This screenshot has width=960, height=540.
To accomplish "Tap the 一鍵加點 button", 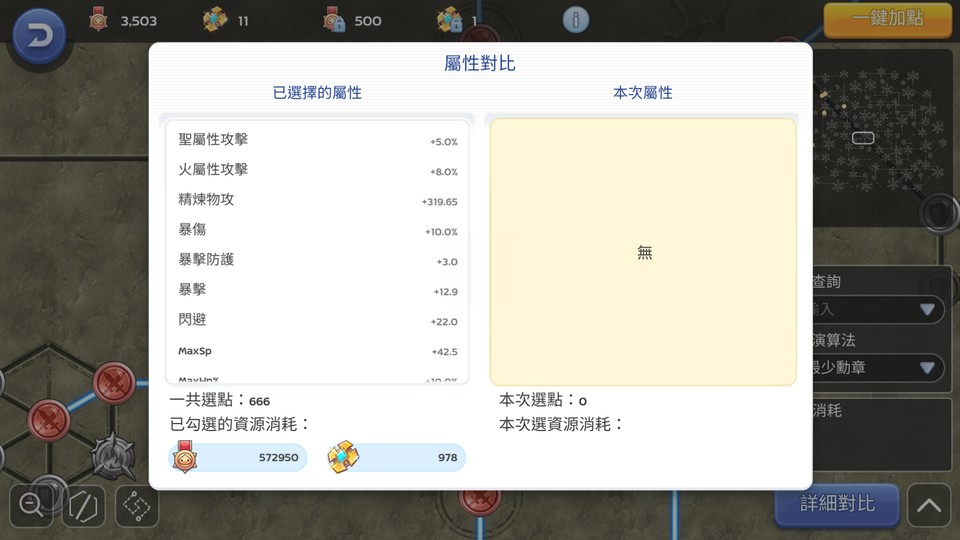I will click(887, 19).
